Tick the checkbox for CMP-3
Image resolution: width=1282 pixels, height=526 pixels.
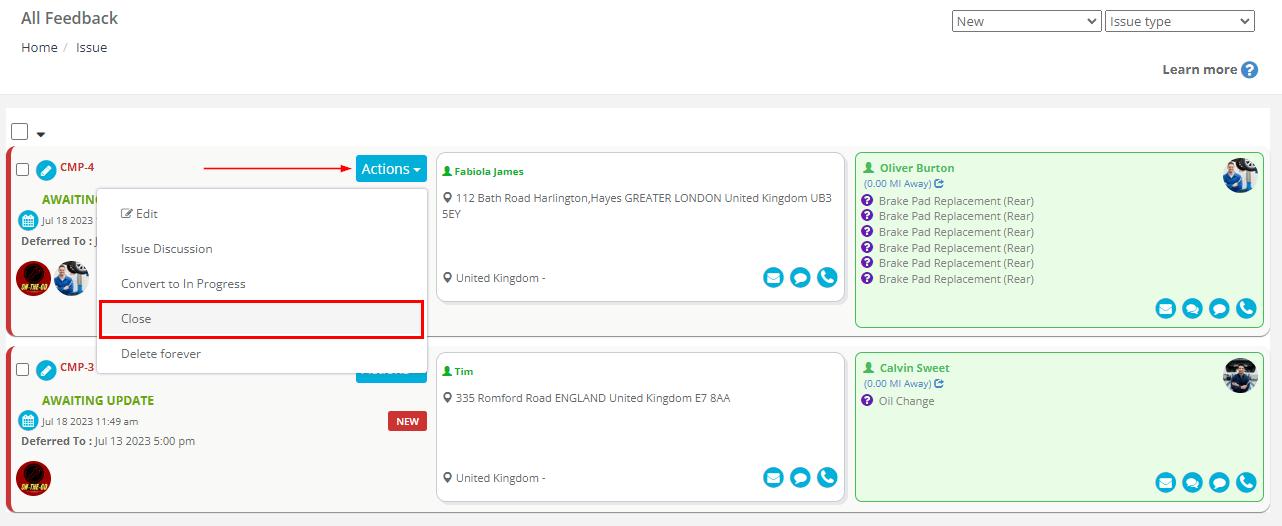click(23, 370)
